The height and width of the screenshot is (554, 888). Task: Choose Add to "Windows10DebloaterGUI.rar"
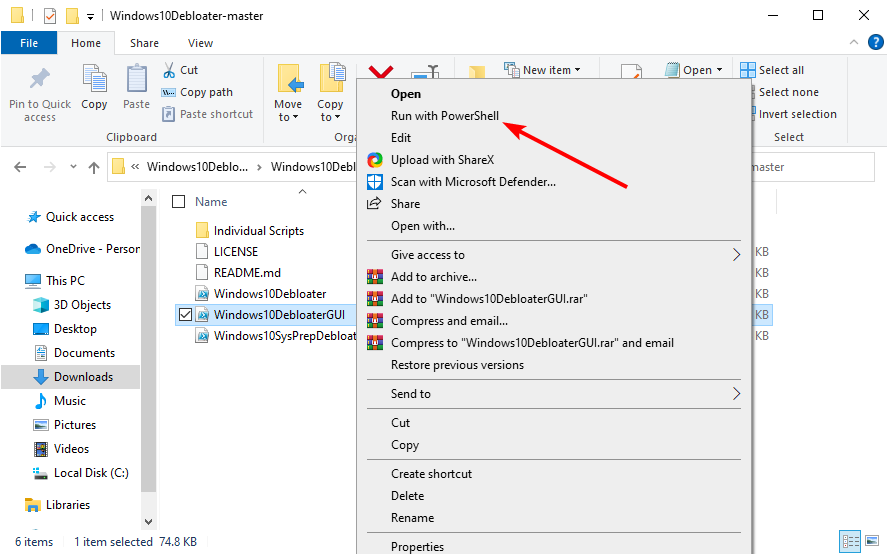point(489,299)
